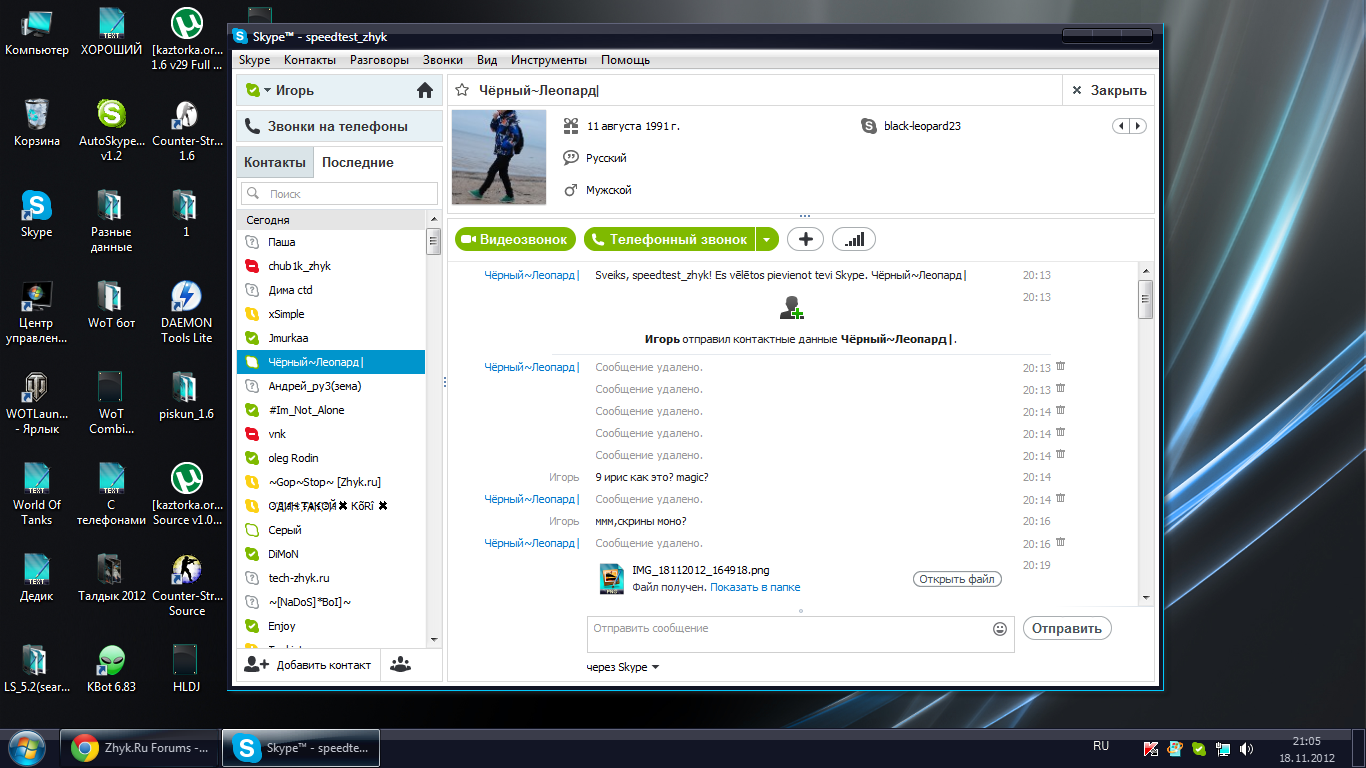Open через Skype dropdown
This screenshot has height=768, width=1366.
(x=623, y=667)
